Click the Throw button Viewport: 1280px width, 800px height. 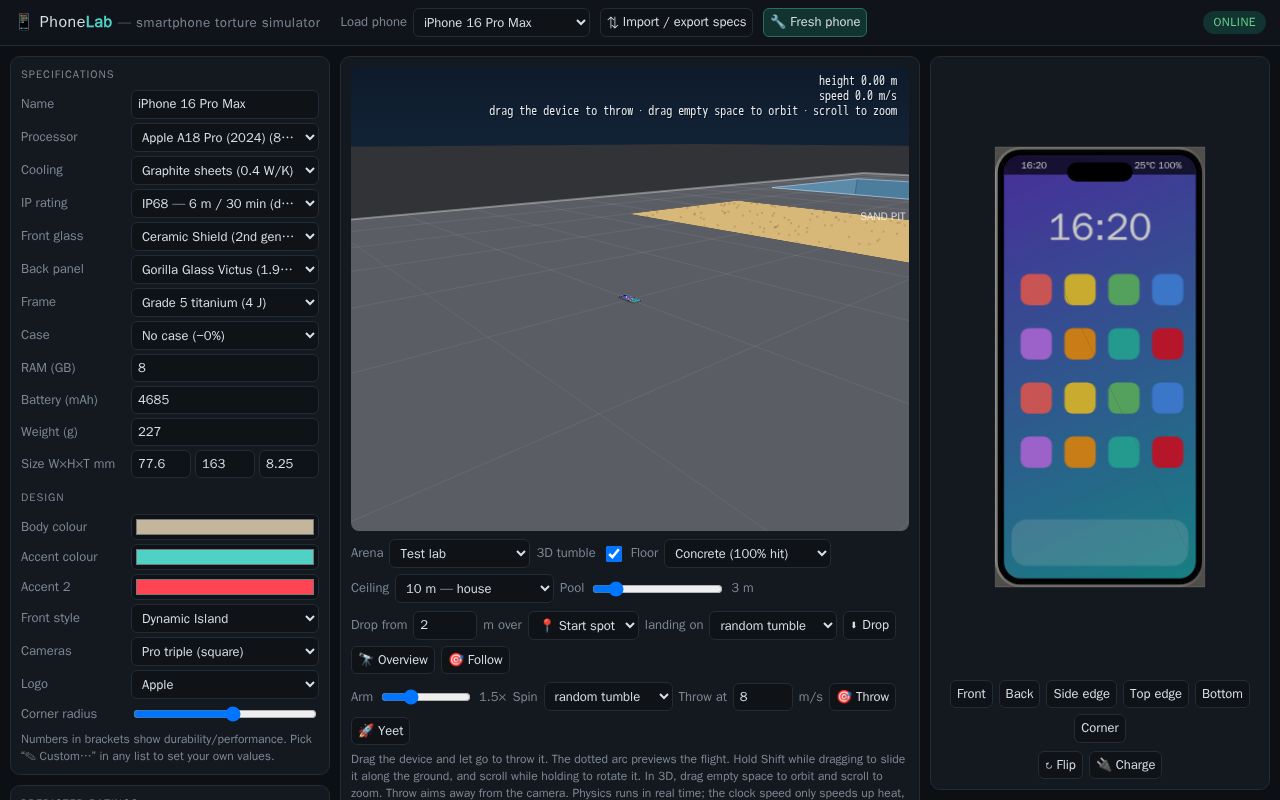click(862, 696)
